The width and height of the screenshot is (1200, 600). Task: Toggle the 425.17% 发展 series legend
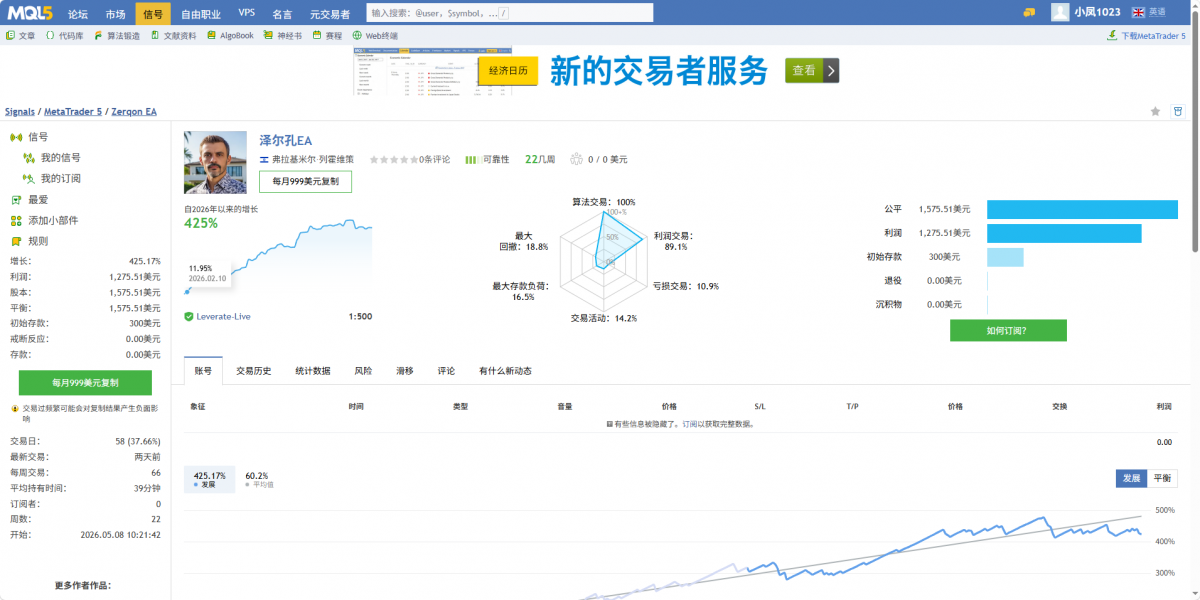(x=209, y=479)
